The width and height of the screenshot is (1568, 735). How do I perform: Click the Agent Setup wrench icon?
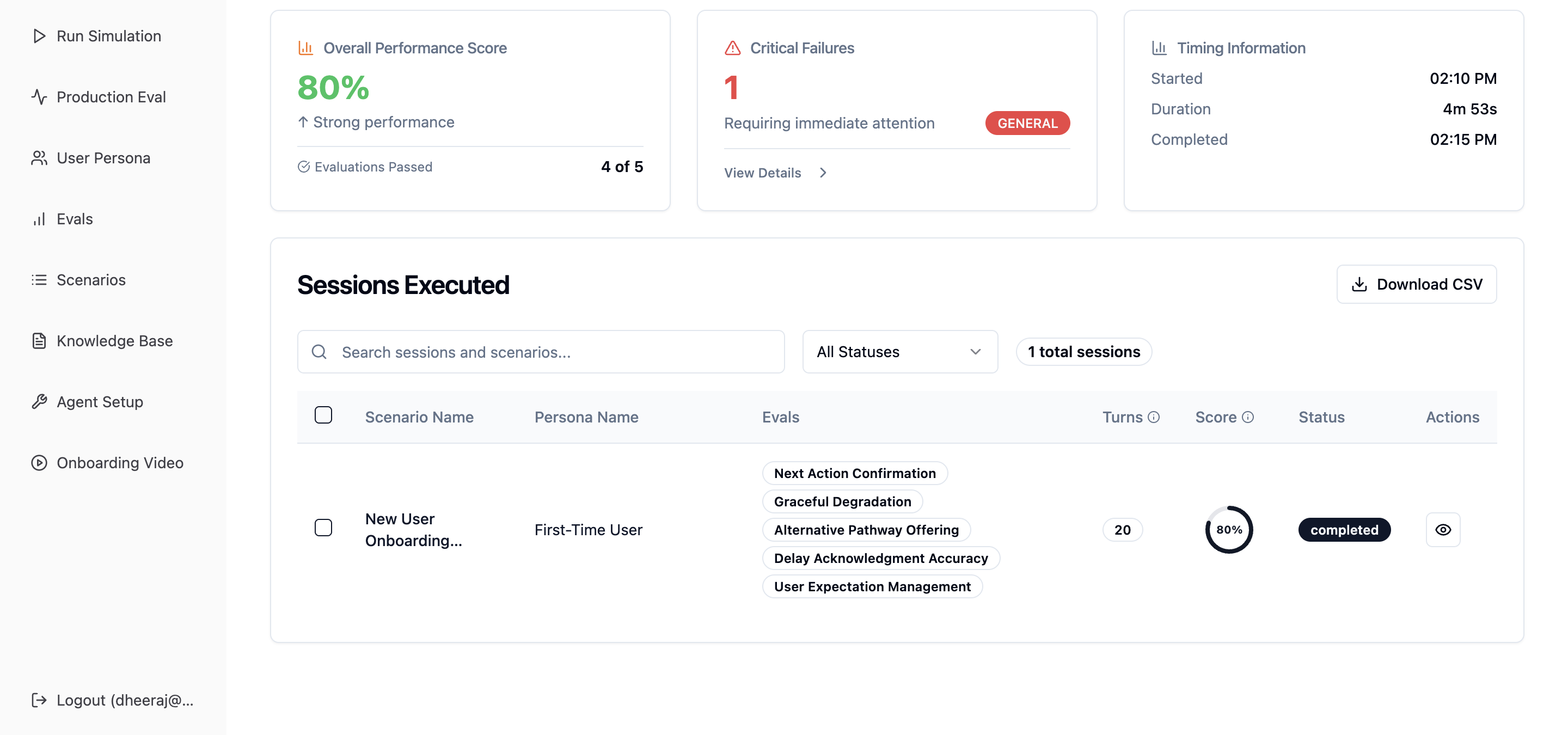39,402
